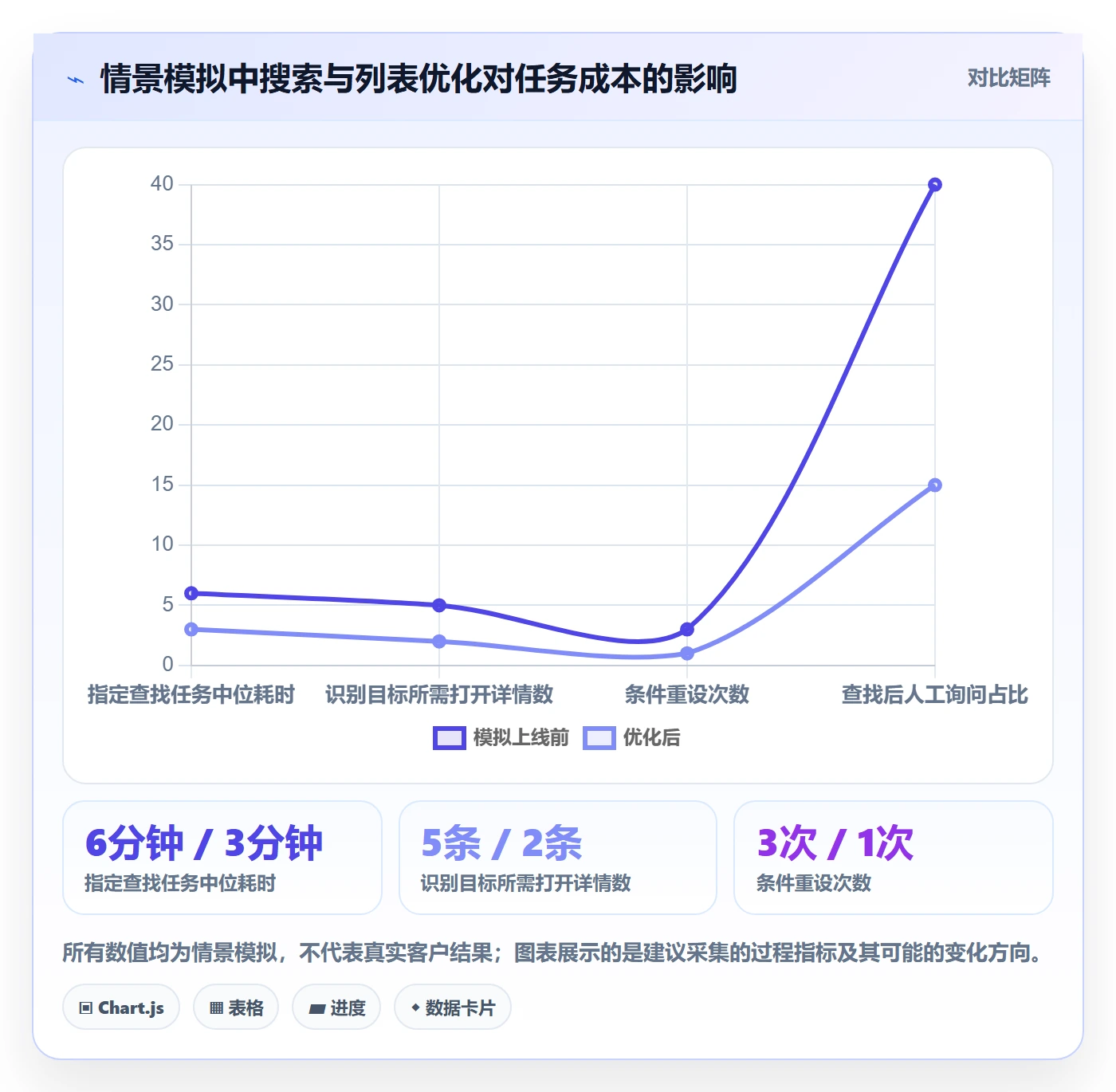Select the Chart.js tag chip
This screenshot has width=1116, height=1092.
pyautogui.click(x=121, y=1008)
